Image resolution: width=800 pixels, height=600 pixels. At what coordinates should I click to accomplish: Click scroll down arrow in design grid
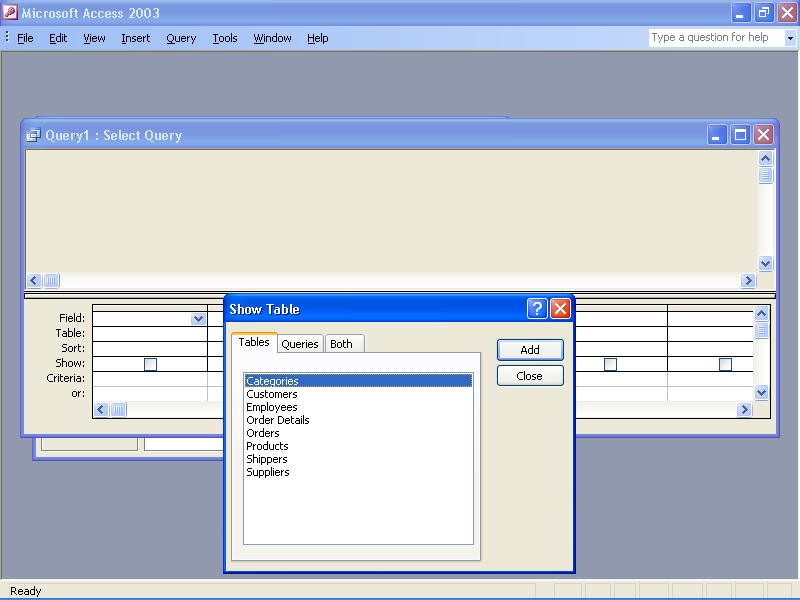click(761, 392)
